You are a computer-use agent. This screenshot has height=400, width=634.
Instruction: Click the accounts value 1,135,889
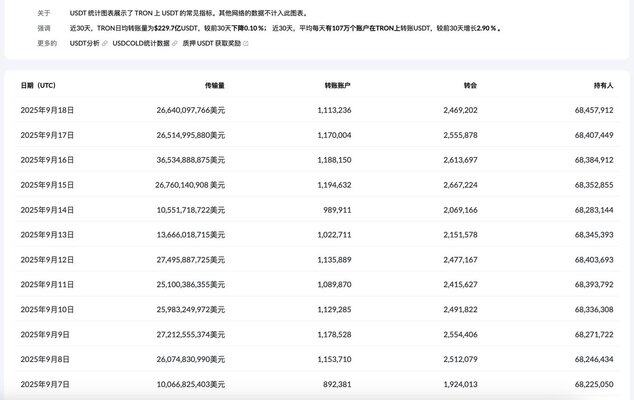[334, 260]
